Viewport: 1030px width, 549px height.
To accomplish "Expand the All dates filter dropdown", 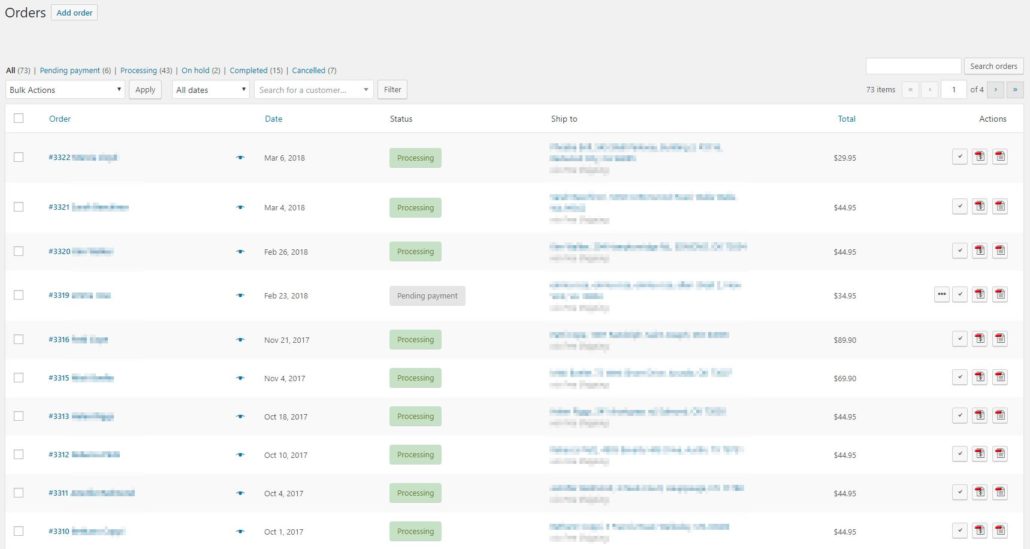I will click(x=210, y=90).
